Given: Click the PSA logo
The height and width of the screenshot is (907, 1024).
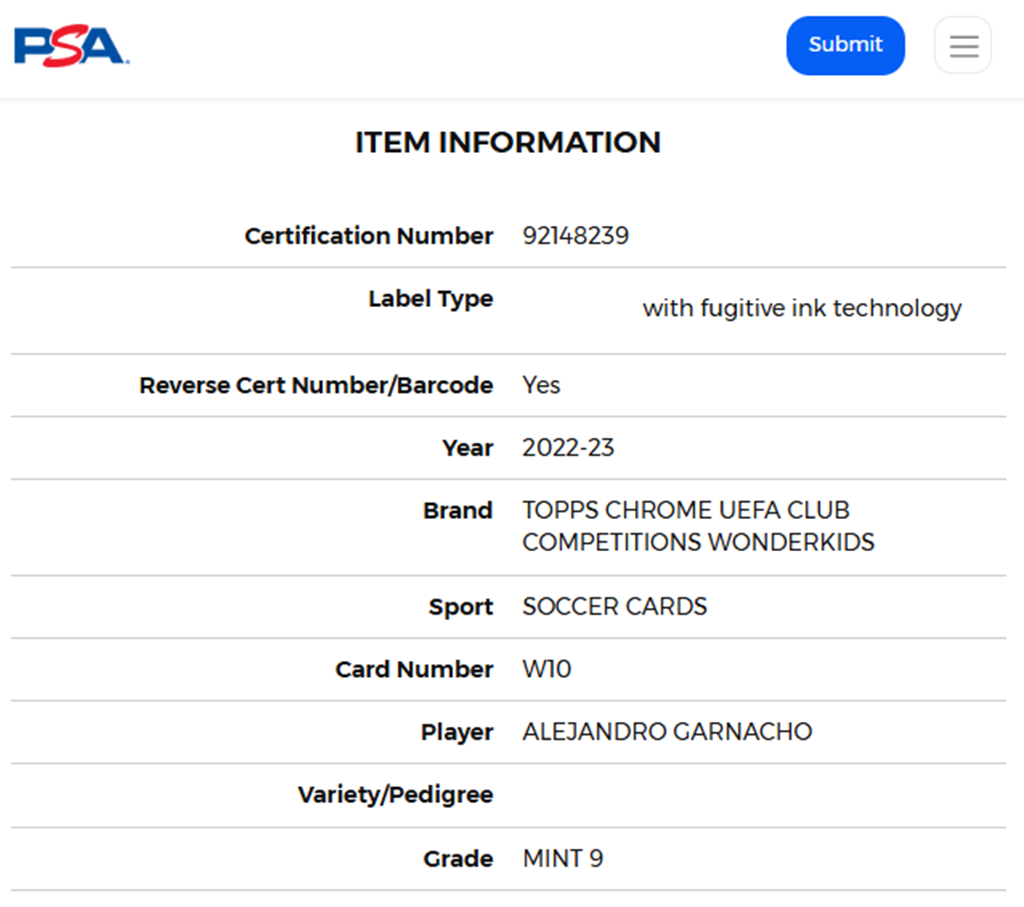Looking at the screenshot, I should (x=70, y=46).
